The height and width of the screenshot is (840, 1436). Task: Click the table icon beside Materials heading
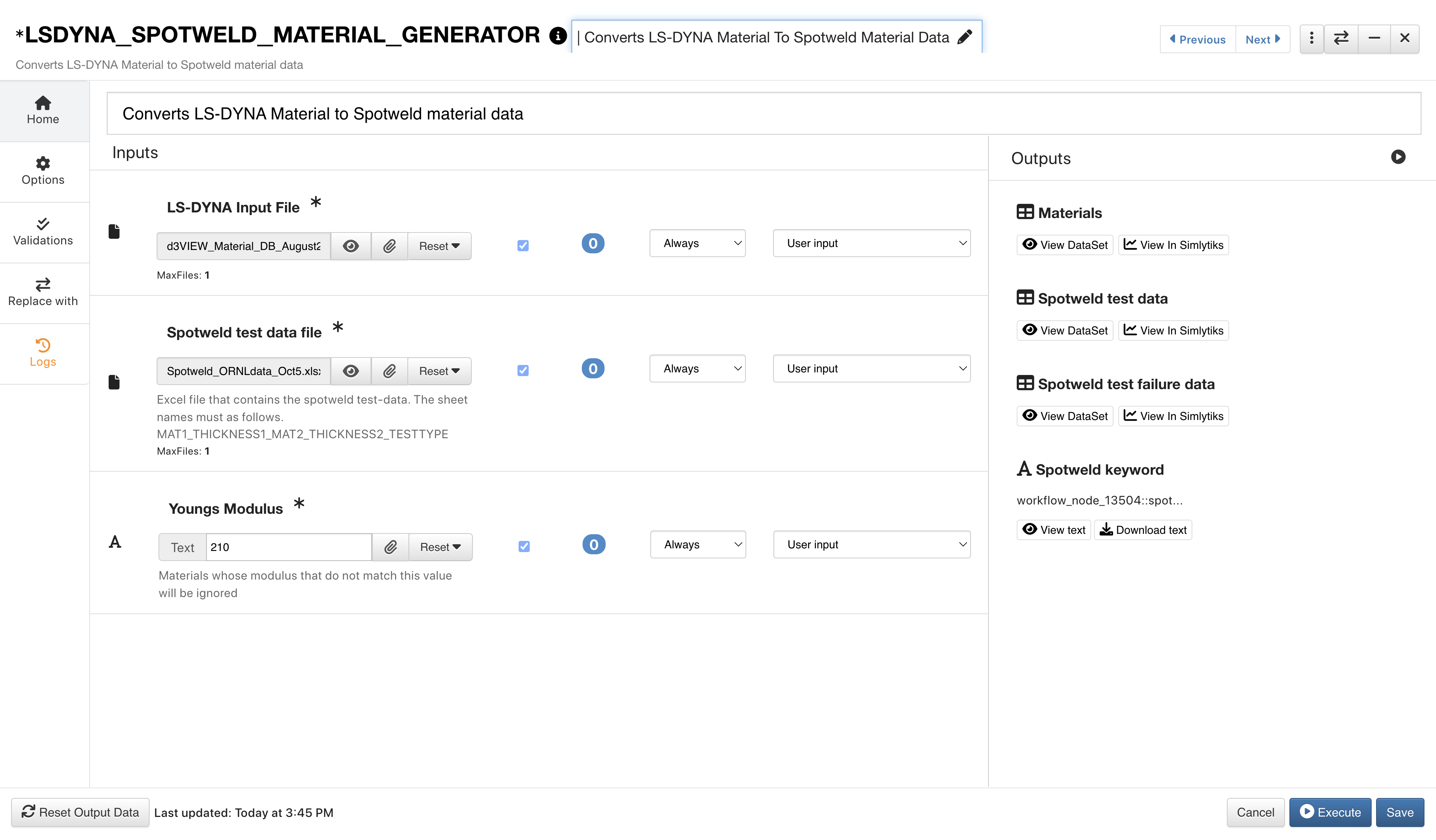1025,212
